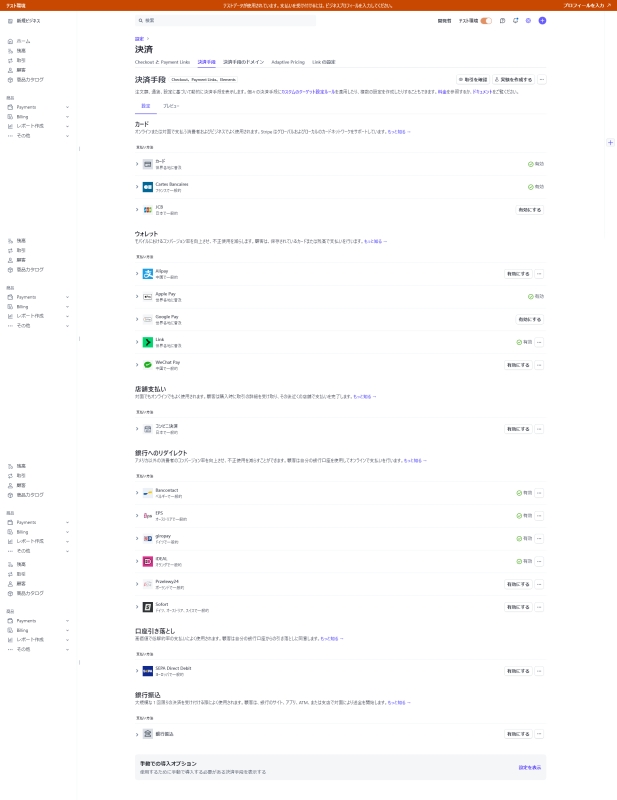Click 設定を表示 link at bottom
This screenshot has width=617, height=800.
pyautogui.click(x=530, y=767)
